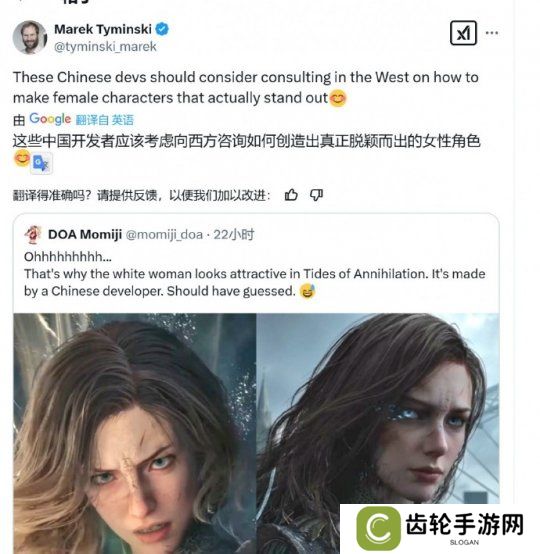Screen dimensions: 540x554
Task: Click the @momiji_doa handle
Action: tap(164, 235)
